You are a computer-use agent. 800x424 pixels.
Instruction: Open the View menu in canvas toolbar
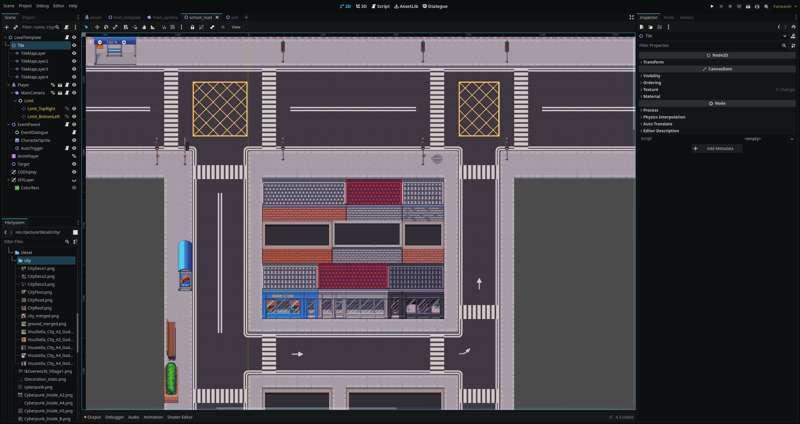[236, 27]
